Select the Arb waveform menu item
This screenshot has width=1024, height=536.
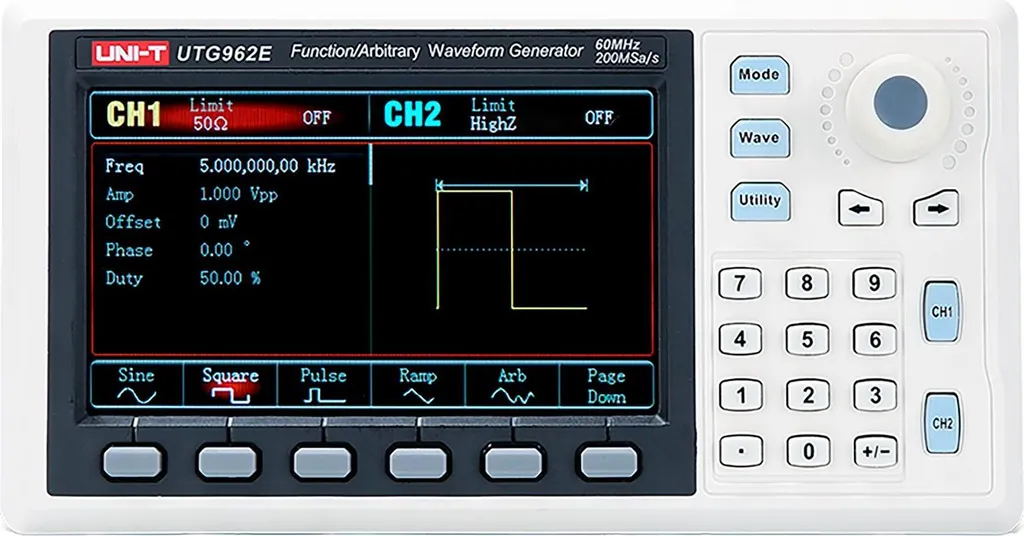click(511, 385)
